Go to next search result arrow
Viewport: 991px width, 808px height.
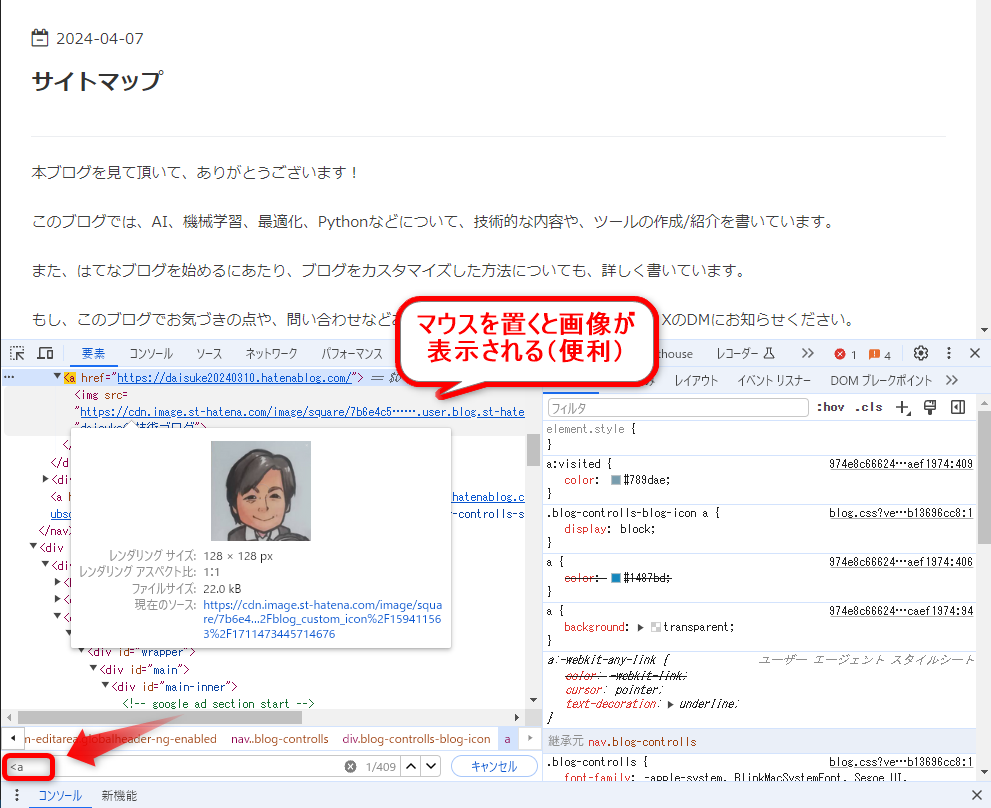pos(431,766)
